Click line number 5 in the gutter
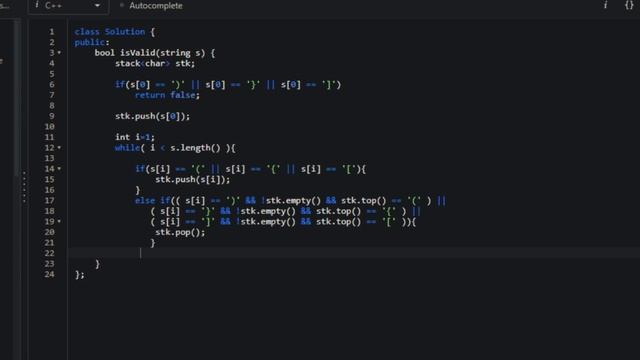The width and height of the screenshot is (640, 360). click(x=52, y=74)
